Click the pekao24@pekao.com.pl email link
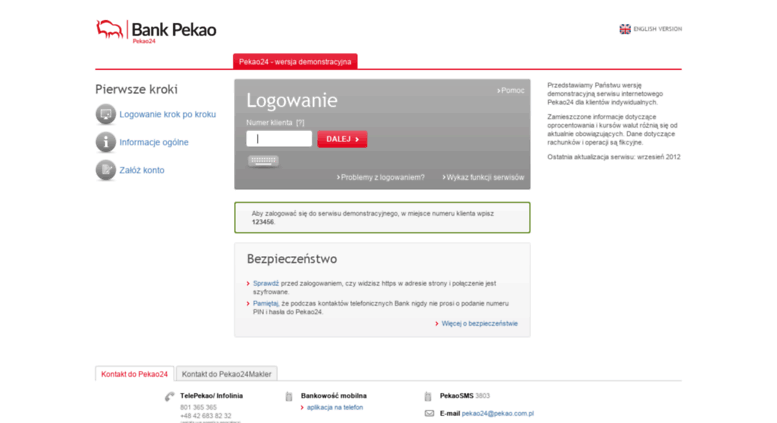The width and height of the screenshot is (777, 423). click(498, 413)
